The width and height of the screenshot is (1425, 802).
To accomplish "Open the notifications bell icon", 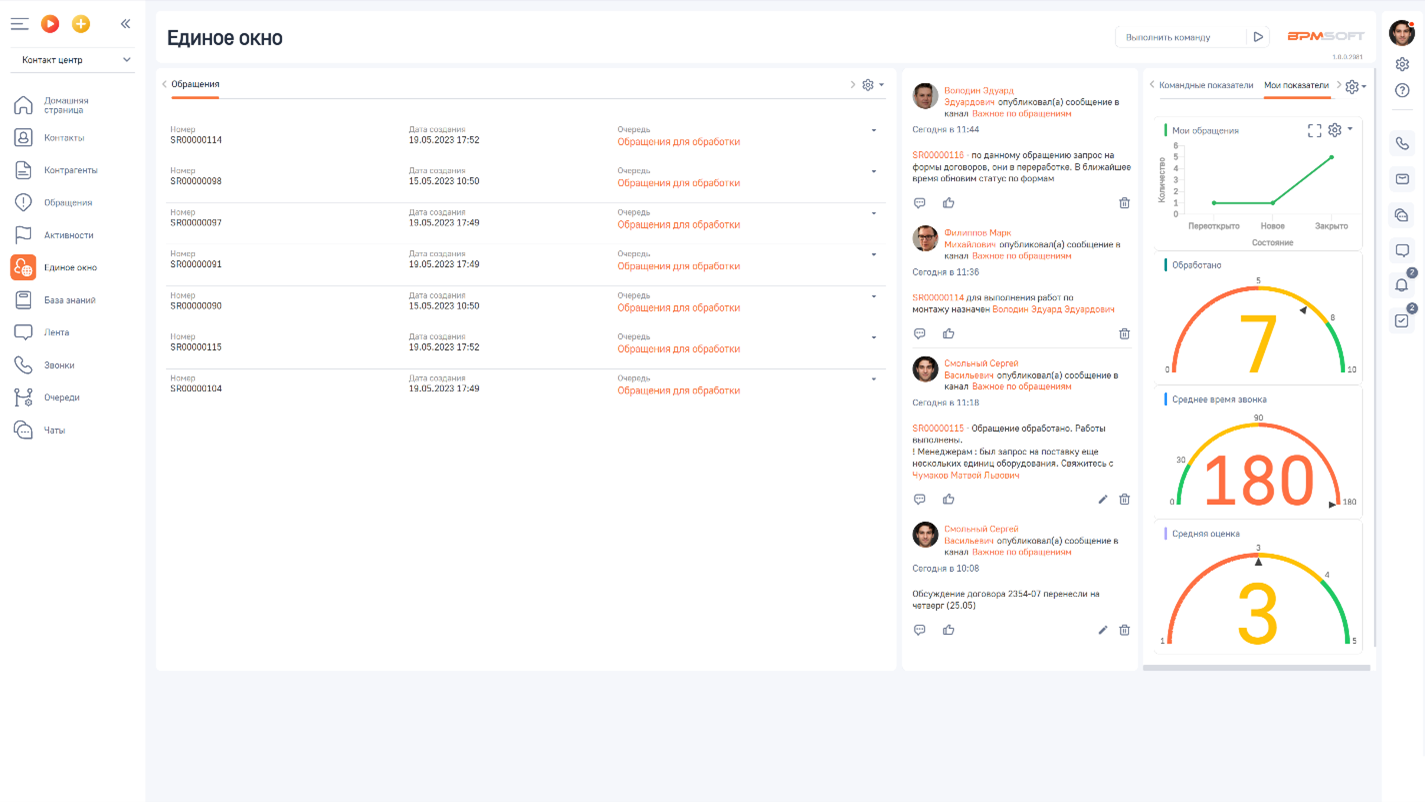I will (1402, 286).
